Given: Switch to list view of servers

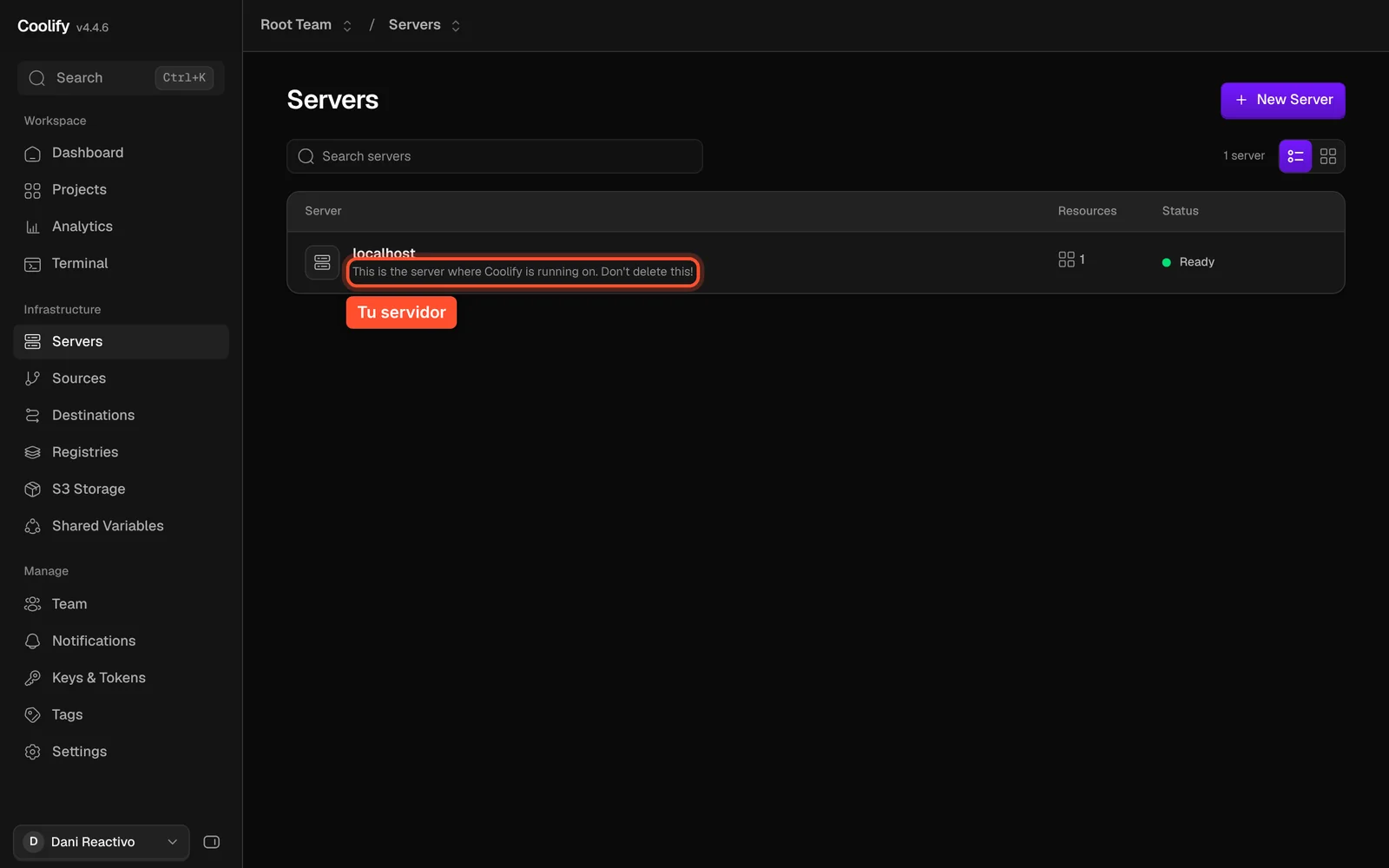Looking at the screenshot, I should point(1295,156).
